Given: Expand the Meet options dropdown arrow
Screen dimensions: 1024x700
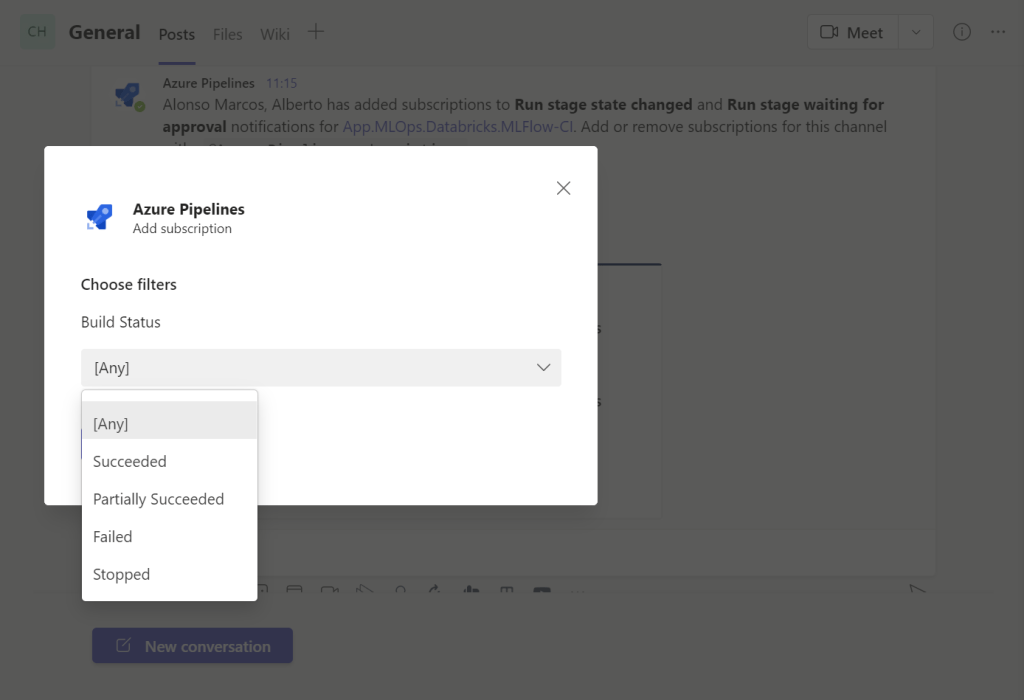Looking at the screenshot, I should (916, 32).
